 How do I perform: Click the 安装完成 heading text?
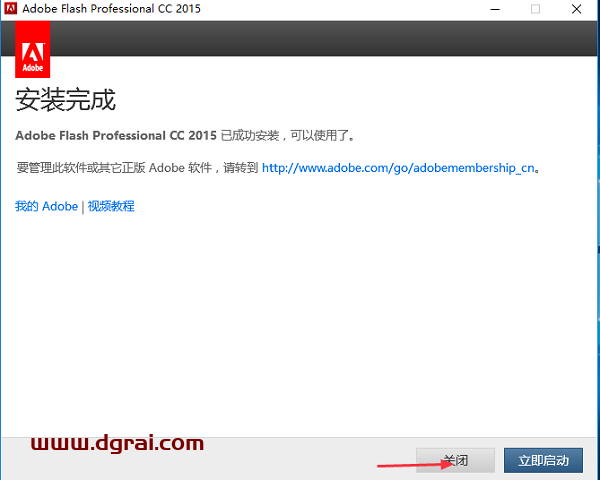pos(65,100)
